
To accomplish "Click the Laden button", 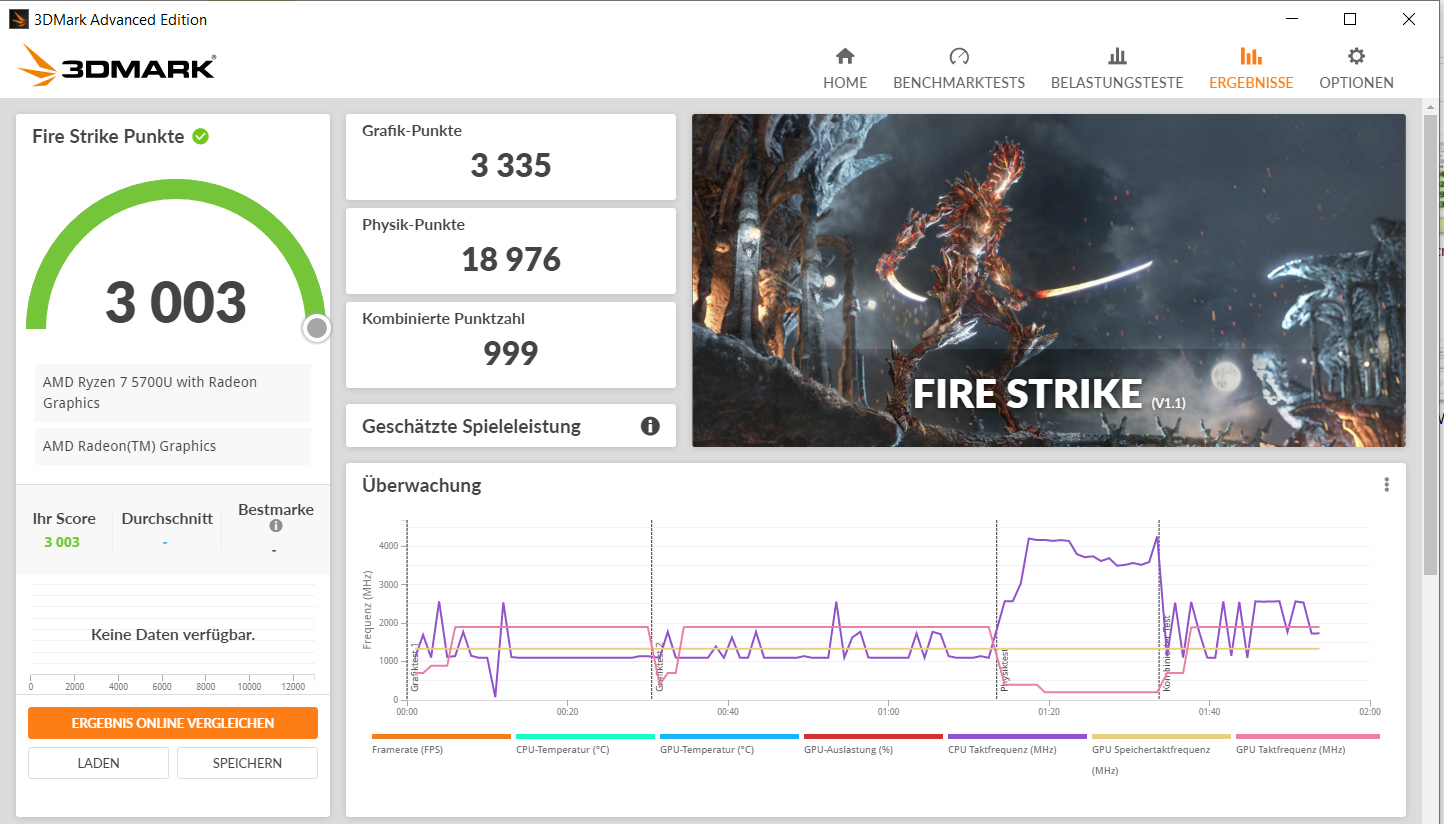I will (x=98, y=763).
